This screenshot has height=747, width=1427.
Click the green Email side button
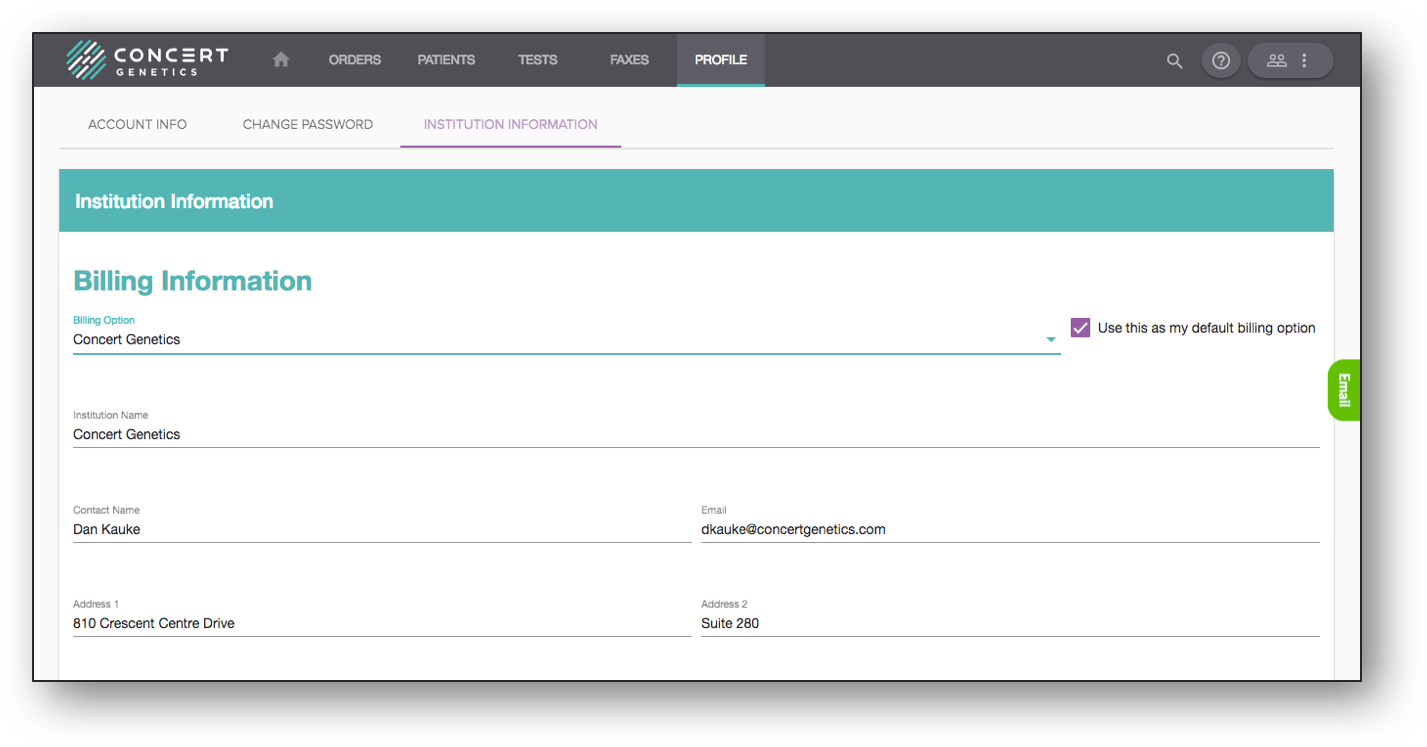tap(1343, 390)
